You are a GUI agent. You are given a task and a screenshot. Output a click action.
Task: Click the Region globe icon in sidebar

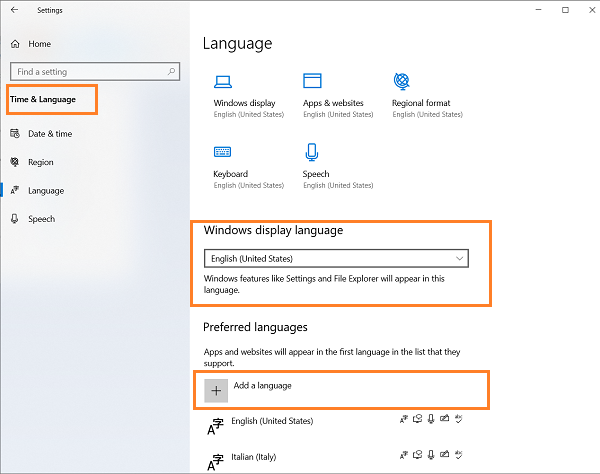tap(15, 162)
